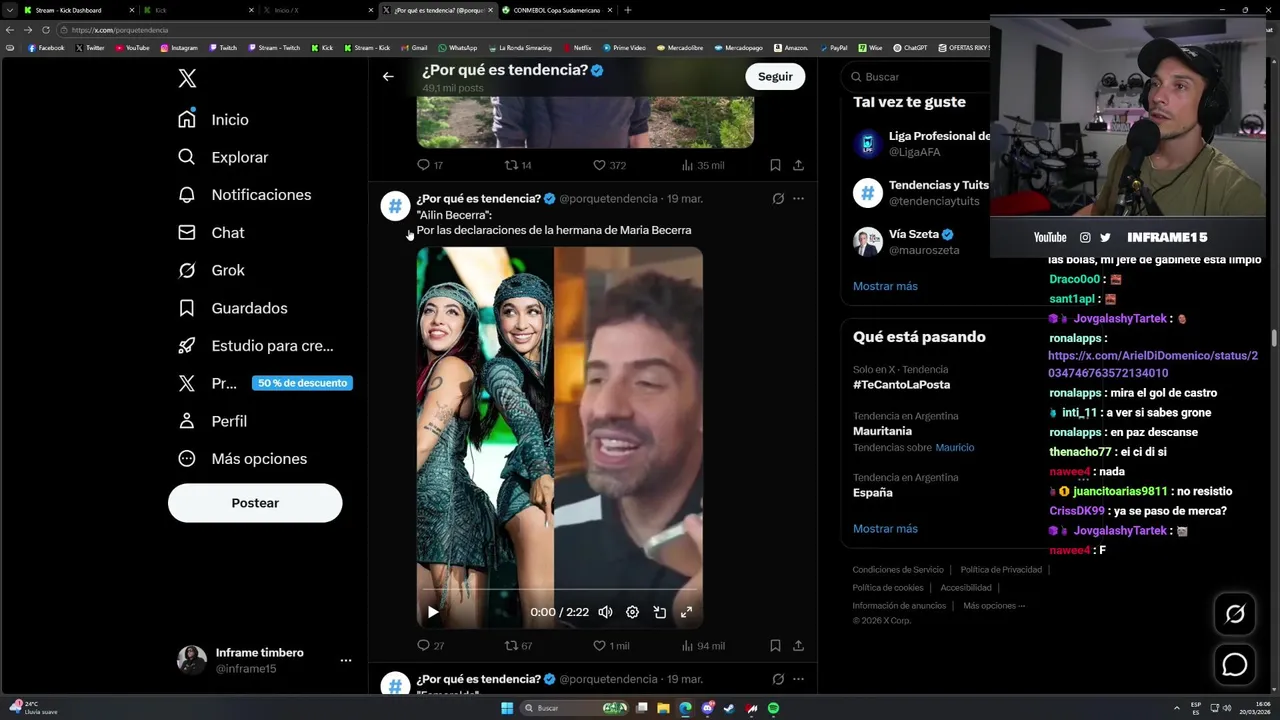Open Spotify from the taskbar
Viewport: 1280px width, 720px height.
pyautogui.click(x=774, y=708)
